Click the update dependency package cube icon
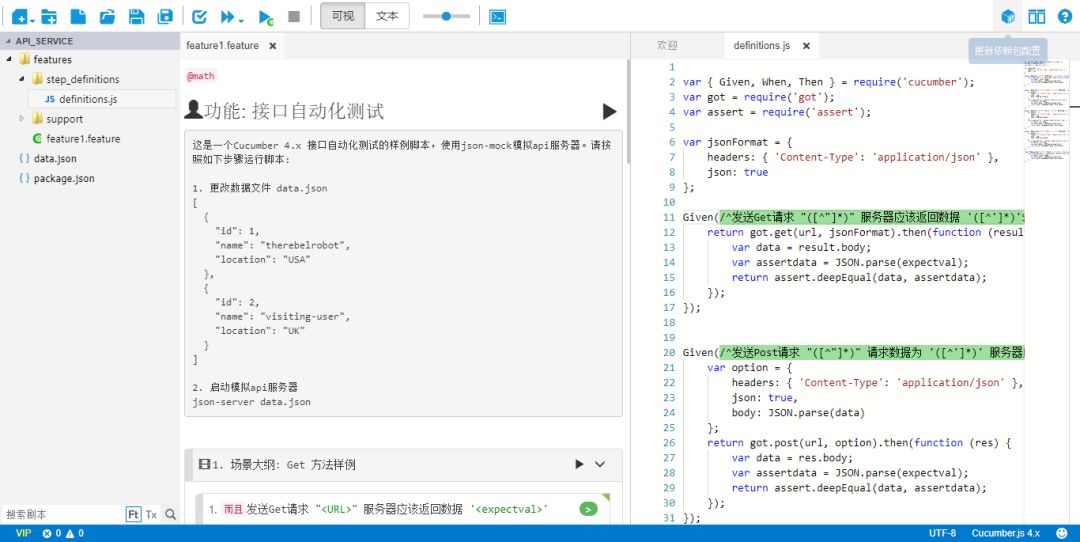 click(1008, 17)
